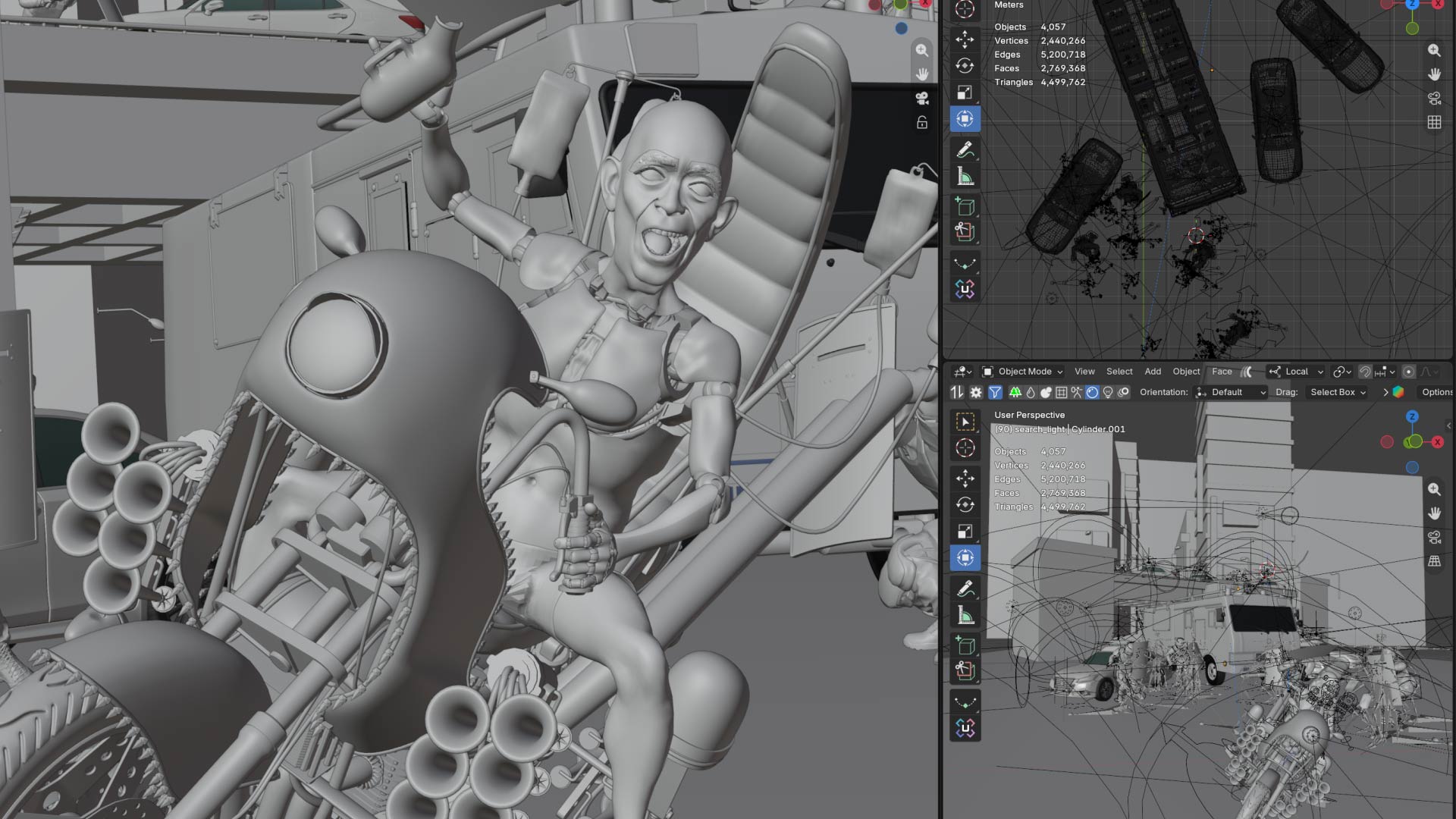
Task: Open the Object Mode dropdown
Action: point(1023,372)
